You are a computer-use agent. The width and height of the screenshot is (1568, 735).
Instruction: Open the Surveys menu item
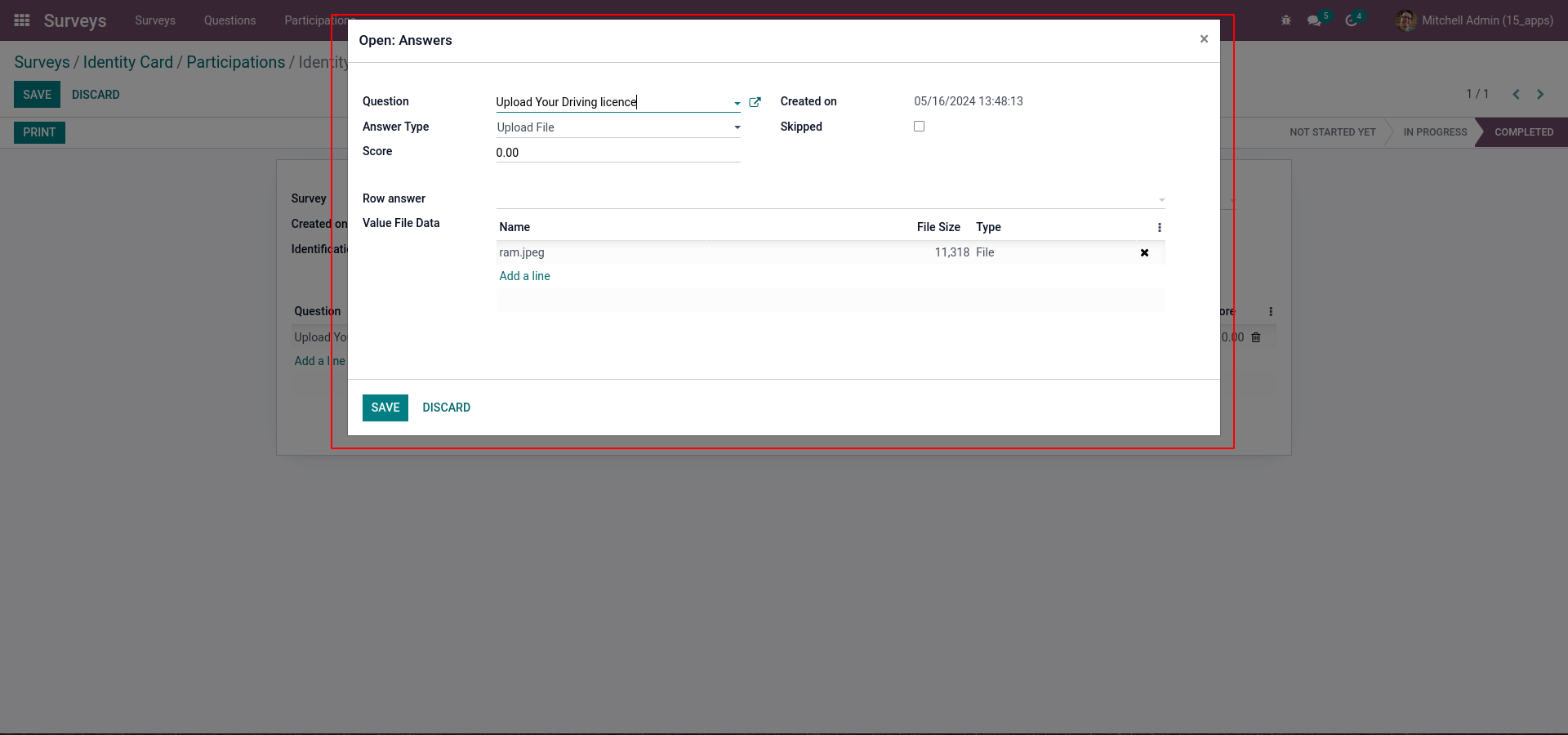tap(155, 20)
